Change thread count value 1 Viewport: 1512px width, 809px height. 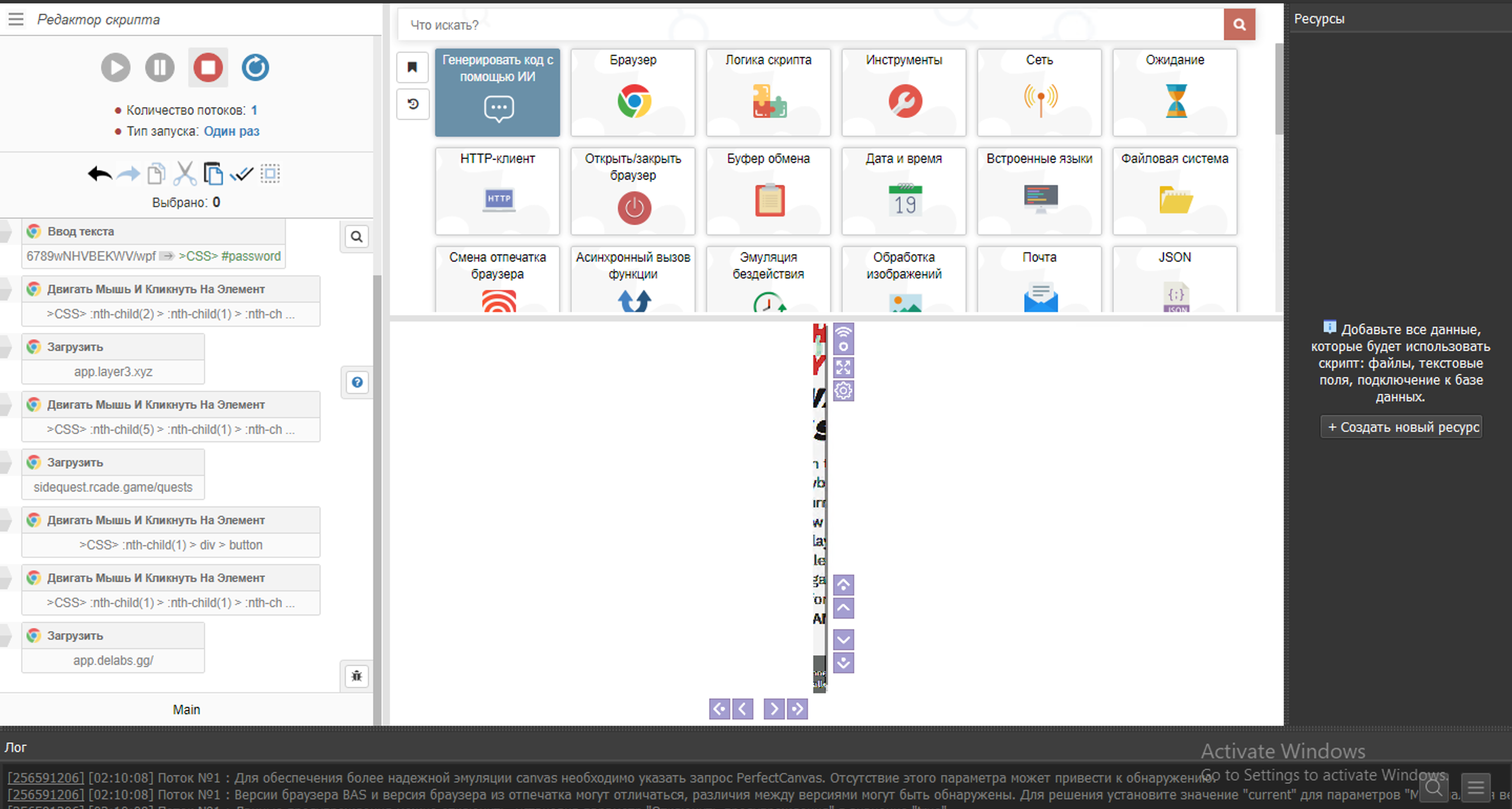pos(254,110)
